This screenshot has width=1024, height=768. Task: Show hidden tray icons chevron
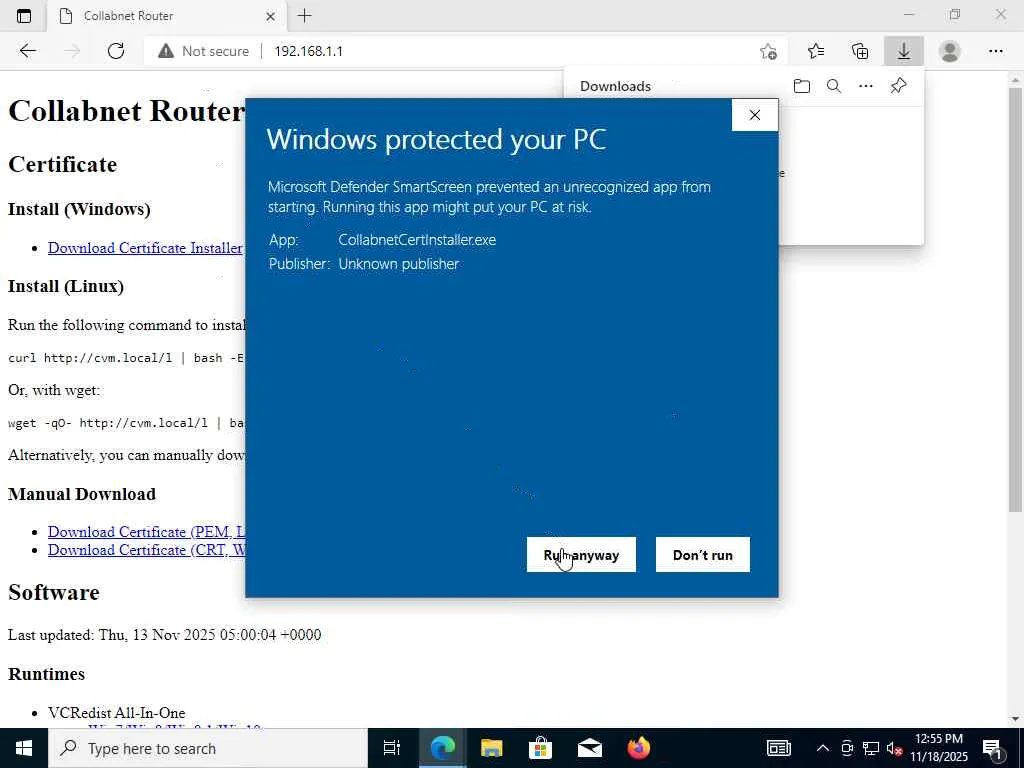click(823, 748)
